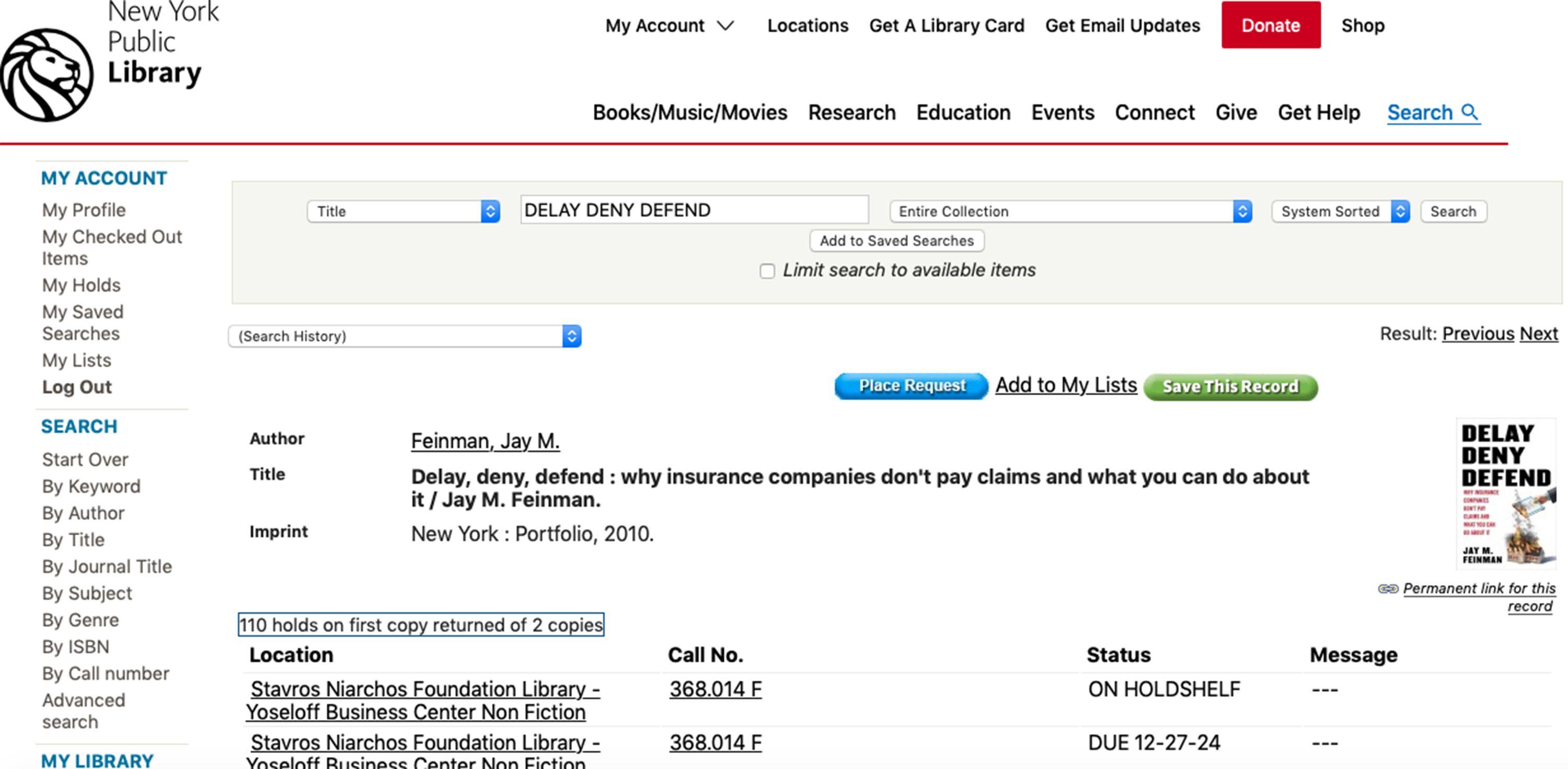Open Permanent link for this record

pos(1479,598)
